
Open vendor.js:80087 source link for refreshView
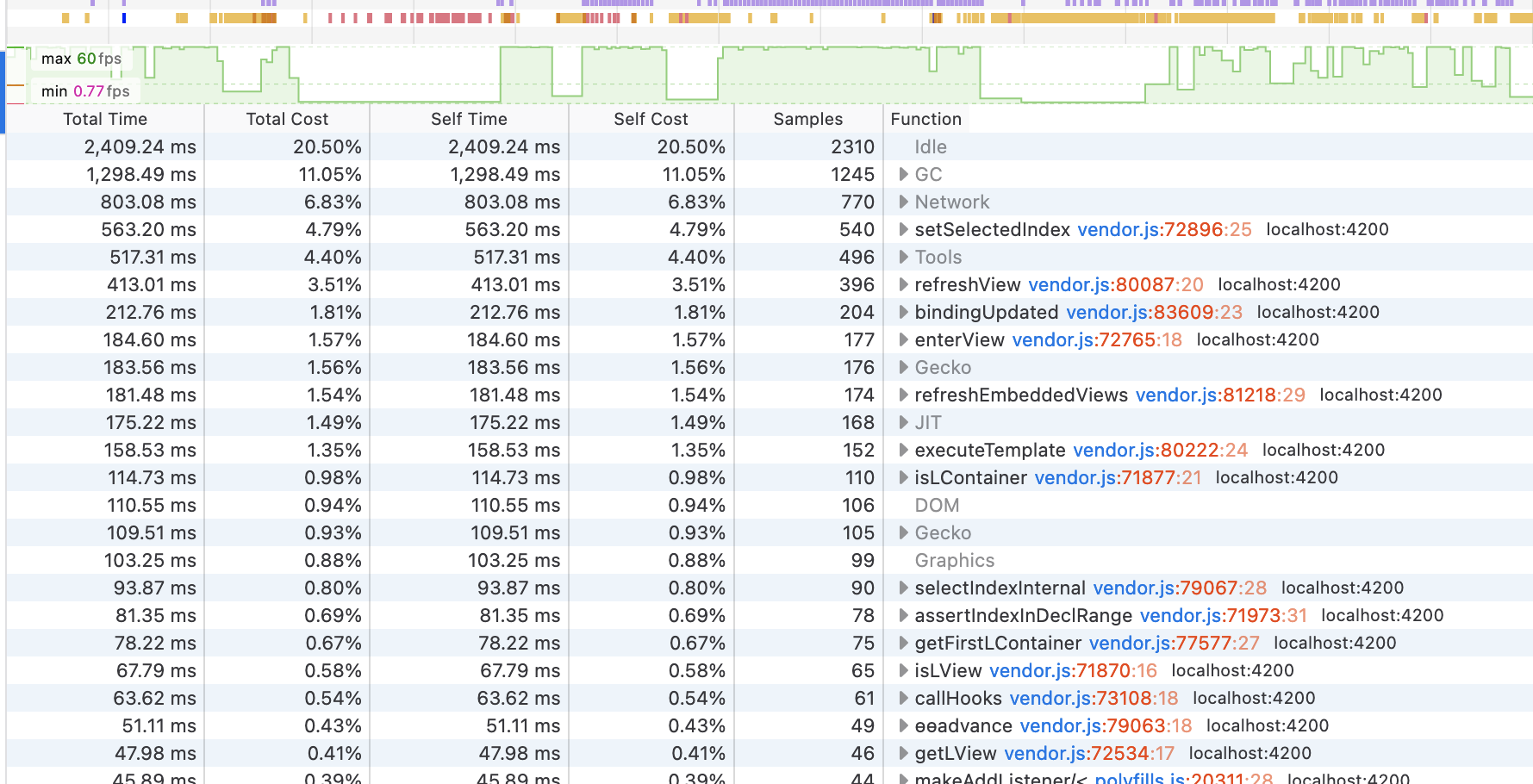pyautogui.click(x=1116, y=284)
